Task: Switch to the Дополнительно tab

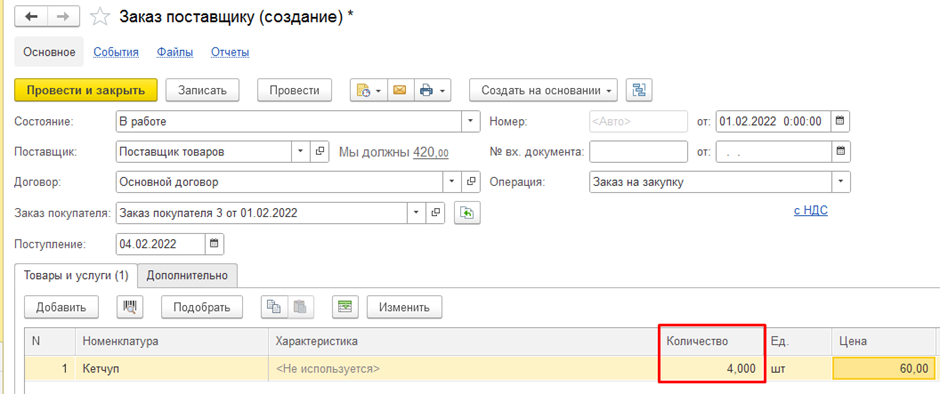Action: point(187,275)
